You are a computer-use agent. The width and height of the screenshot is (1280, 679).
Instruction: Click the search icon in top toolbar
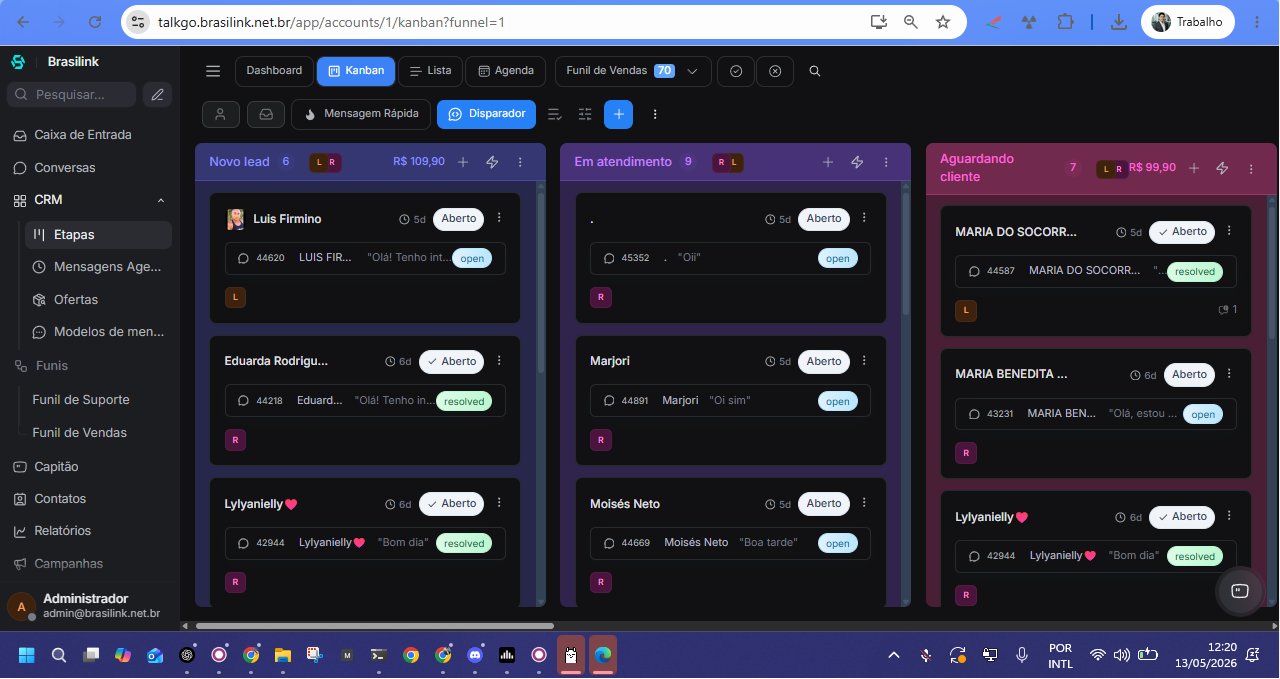point(815,71)
